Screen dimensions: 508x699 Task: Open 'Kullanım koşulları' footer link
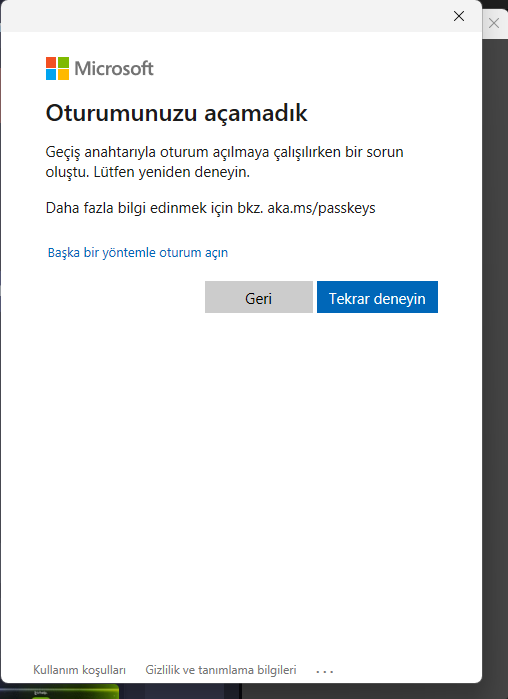79,670
